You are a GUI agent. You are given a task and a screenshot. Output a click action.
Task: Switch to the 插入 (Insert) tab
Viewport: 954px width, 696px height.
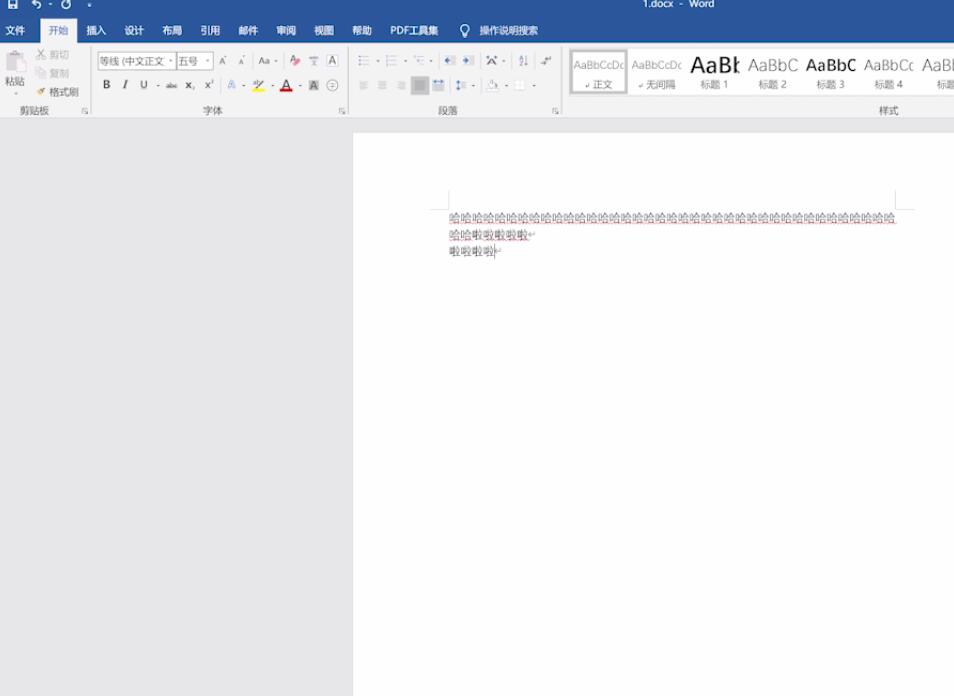point(96,30)
